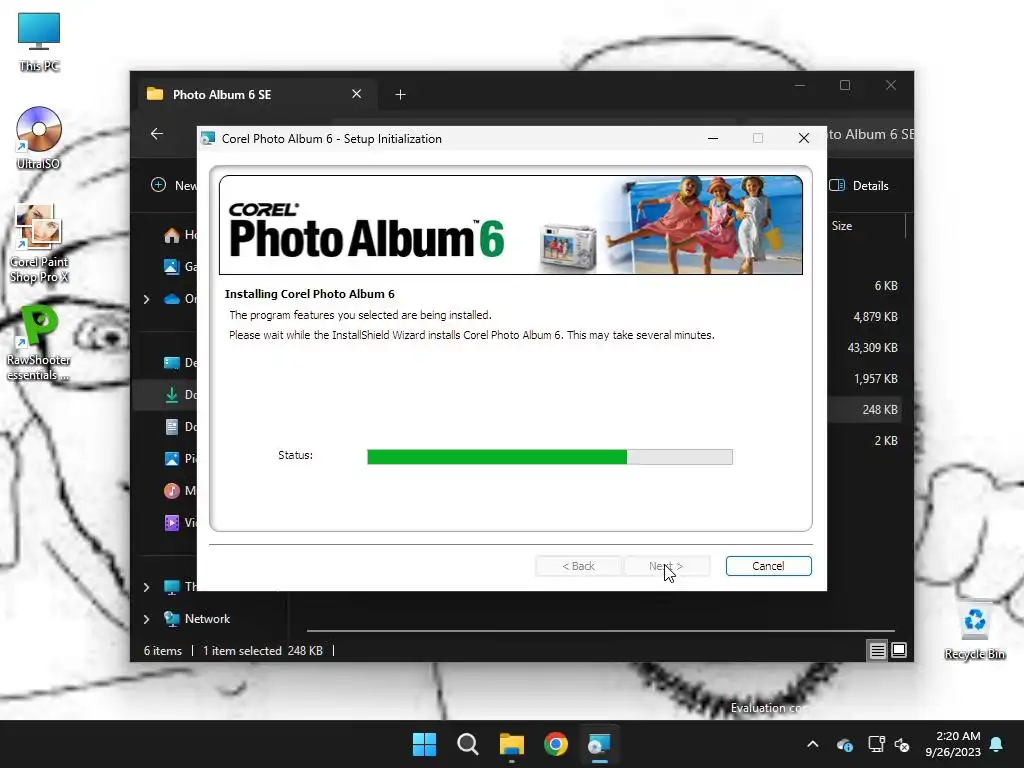Open taskbar Search
This screenshot has height=768, width=1024.
click(x=468, y=744)
